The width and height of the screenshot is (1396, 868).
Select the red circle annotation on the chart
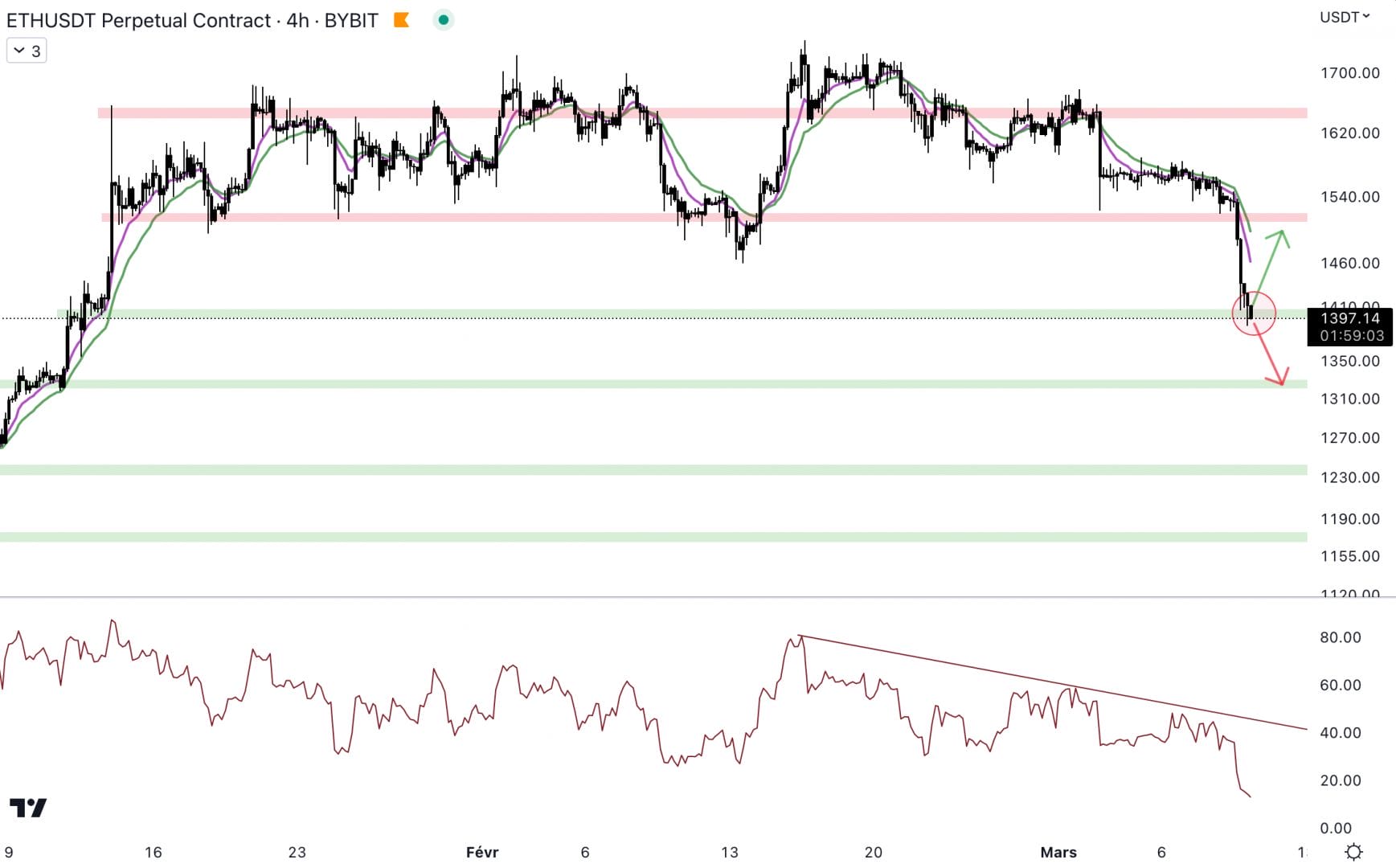pyautogui.click(x=1252, y=315)
